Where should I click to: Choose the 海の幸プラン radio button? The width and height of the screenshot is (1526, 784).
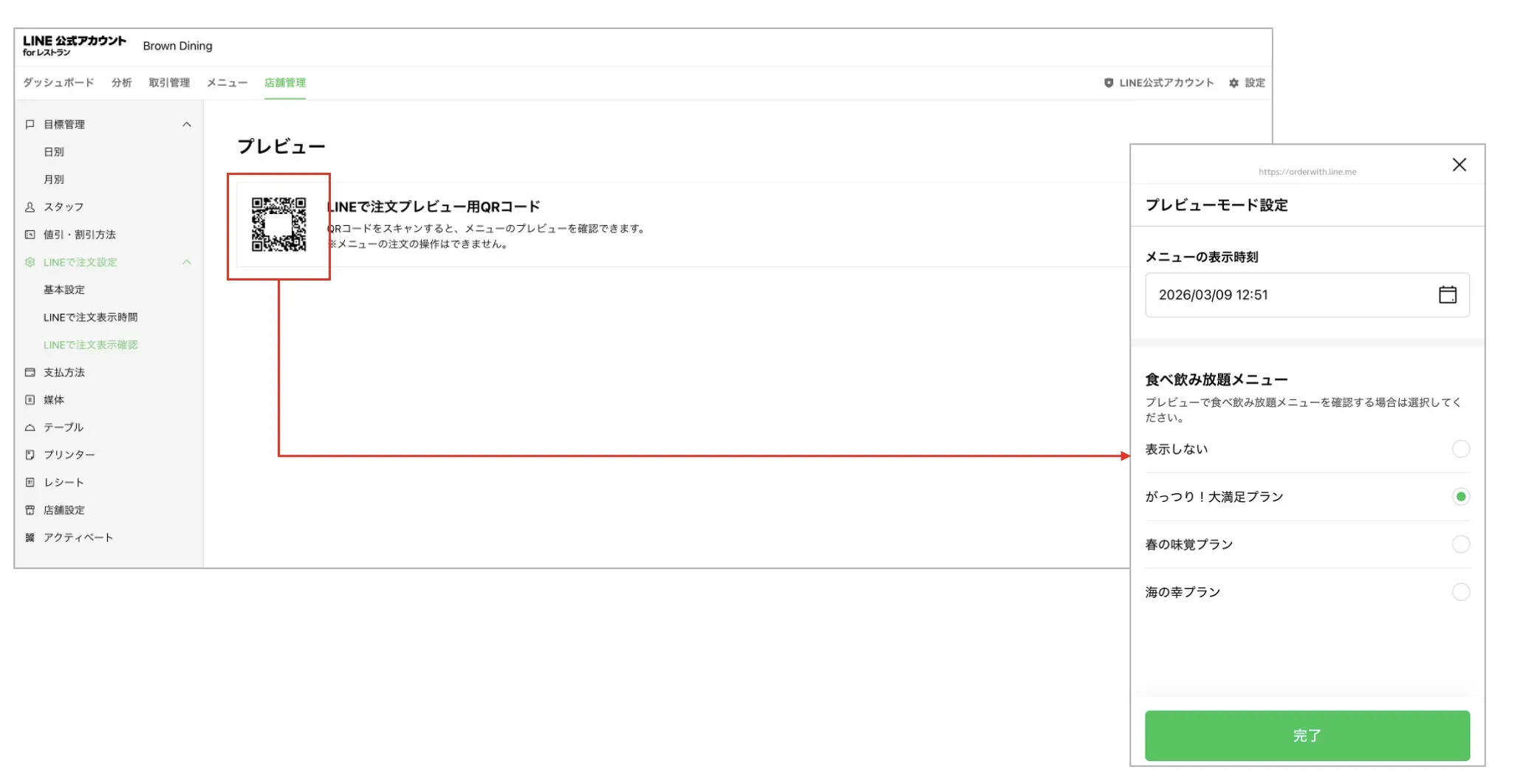point(1460,592)
